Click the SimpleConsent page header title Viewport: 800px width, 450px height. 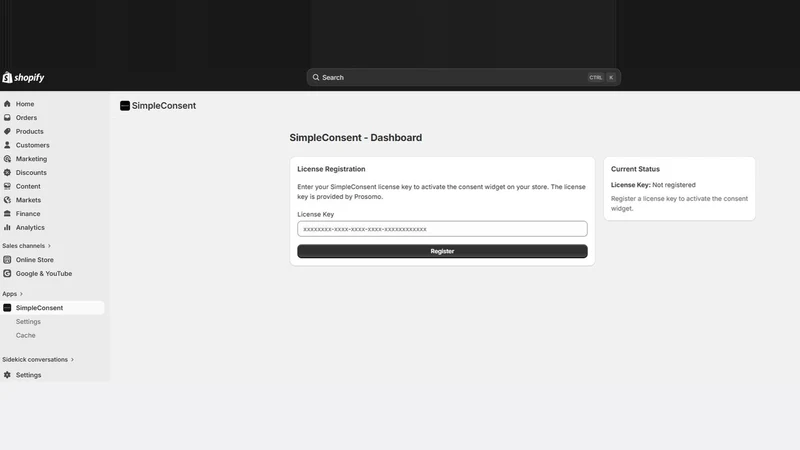[x=164, y=106]
